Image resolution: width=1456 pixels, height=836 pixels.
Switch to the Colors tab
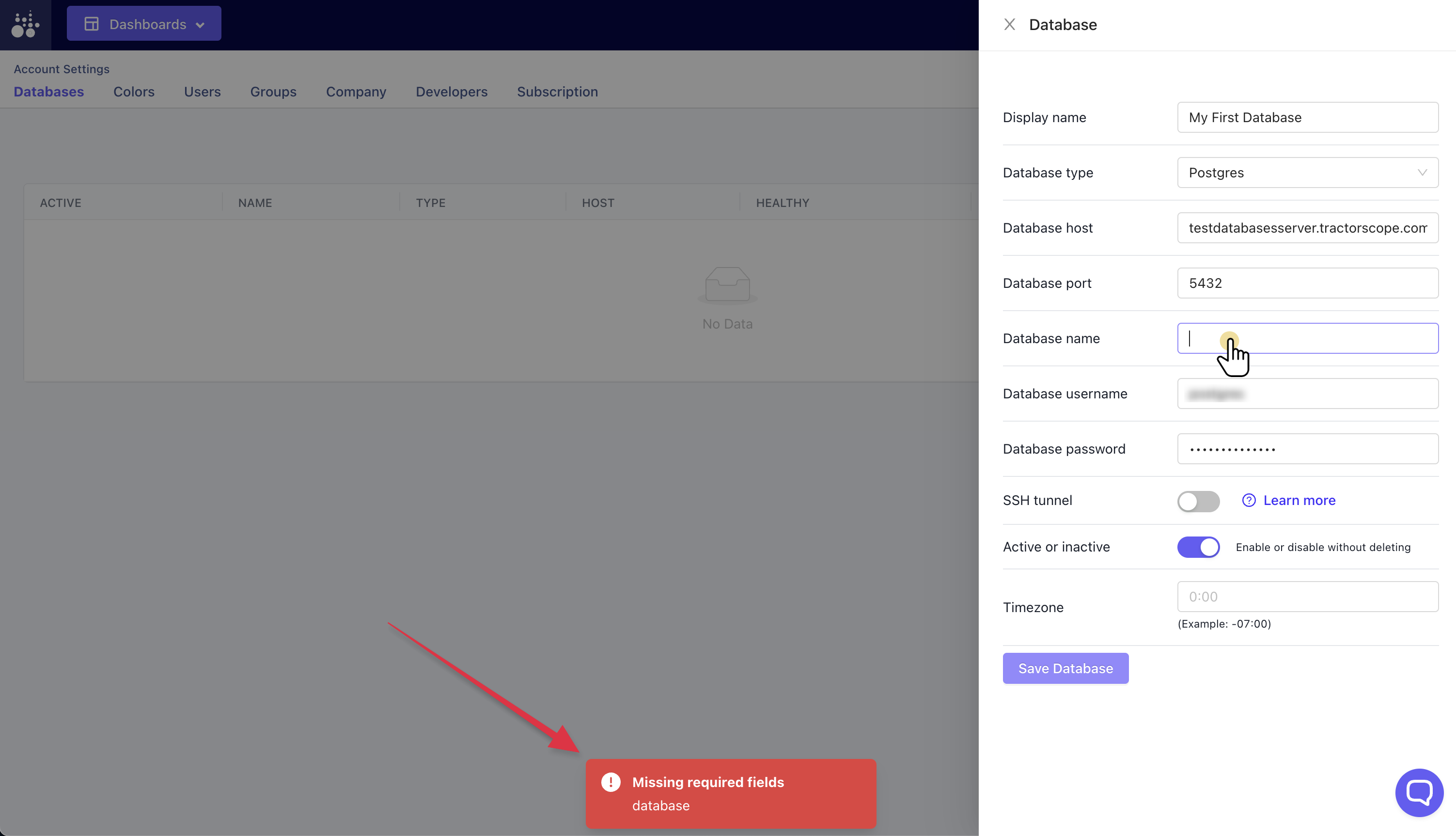tap(134, 92)
